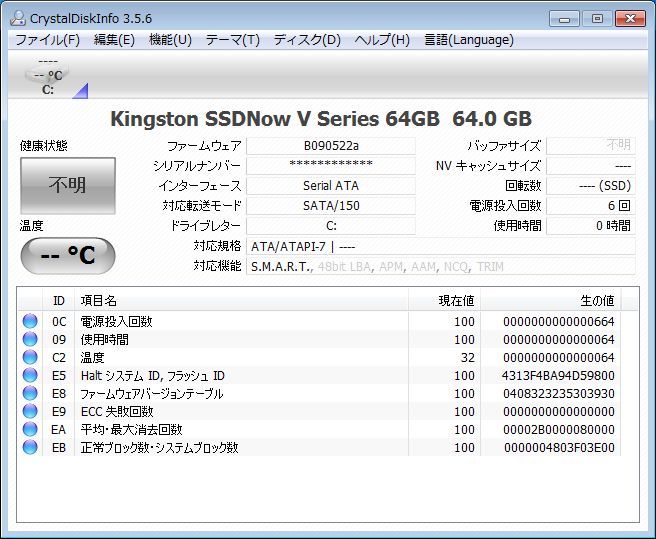Select the 平均・最大消去回数 attribute name

131,429
